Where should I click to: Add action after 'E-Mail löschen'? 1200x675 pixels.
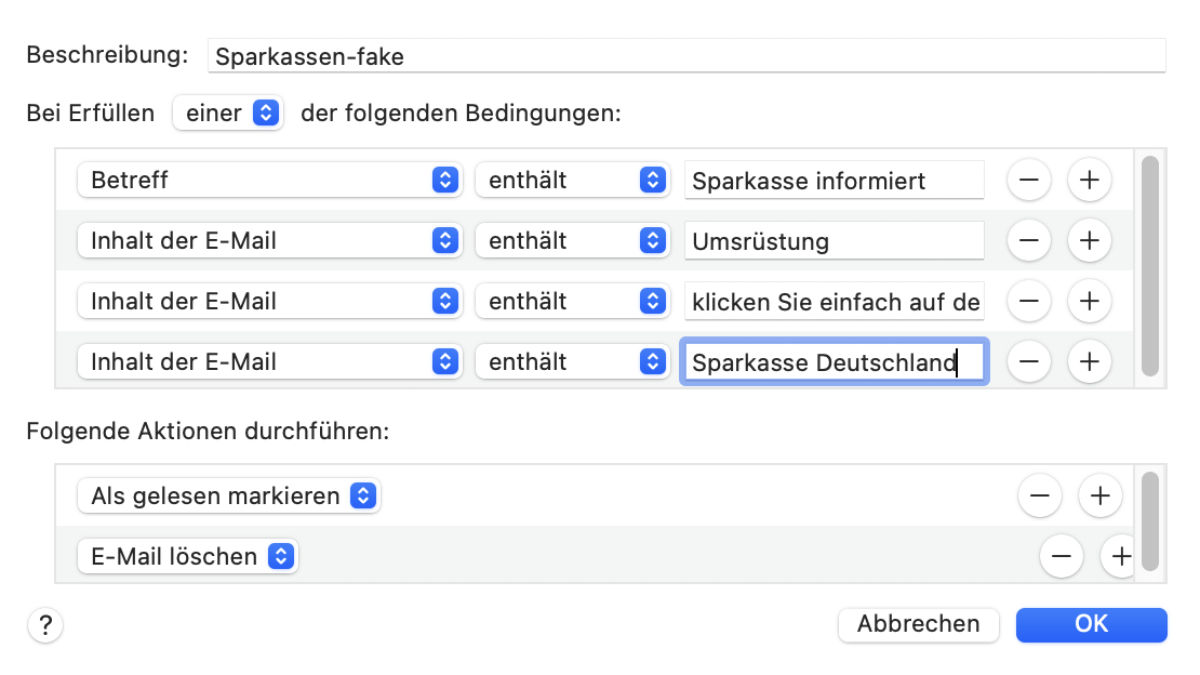[x=1119, y=556]
